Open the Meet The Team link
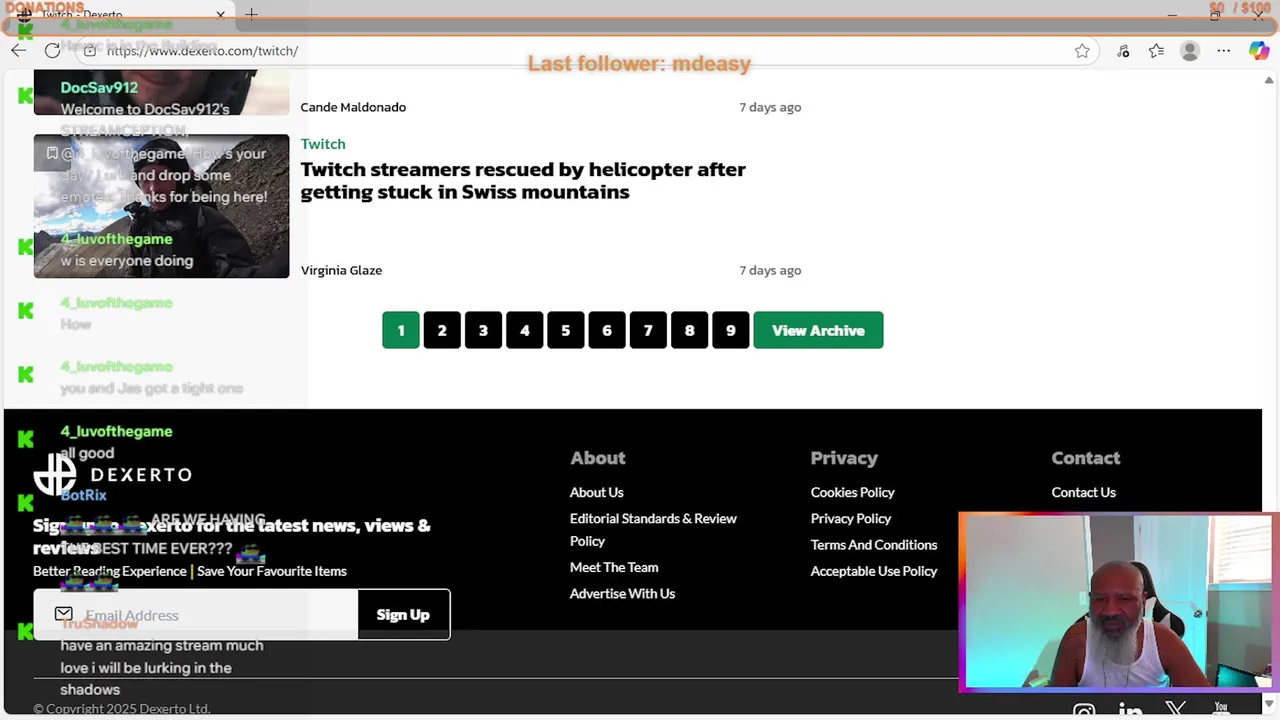This screenshot has width=1280, height=720. [x=614, y=567]
